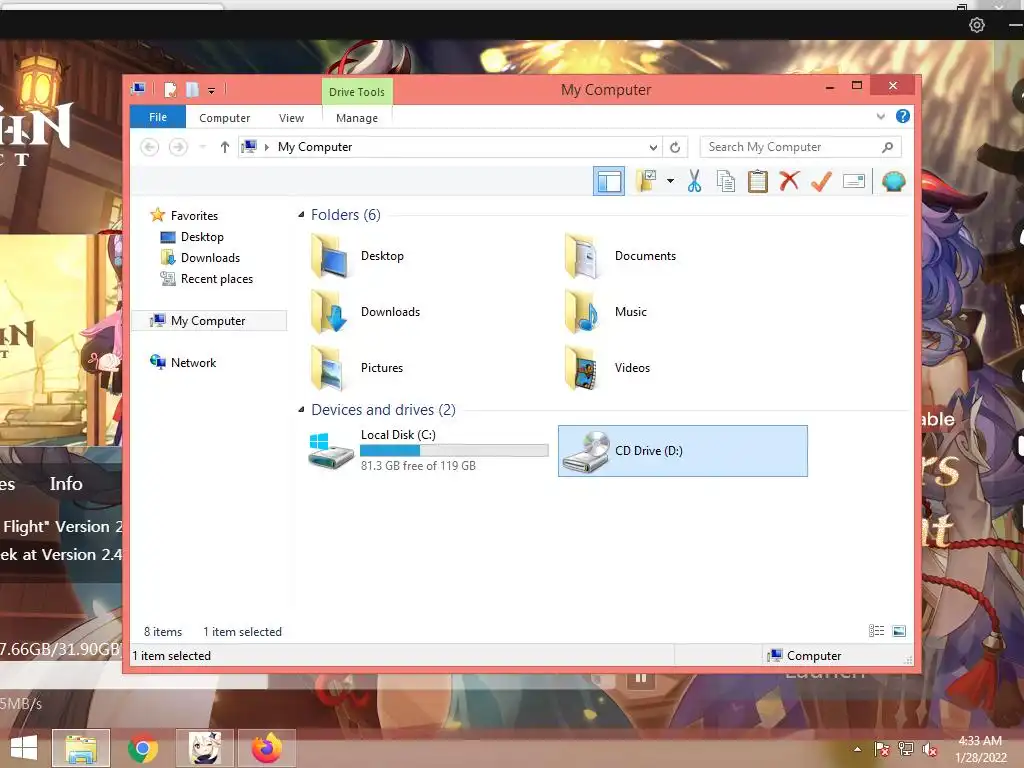Click the folder options checkmark icon
The image size is (1024, 768).
coord(647,181)
